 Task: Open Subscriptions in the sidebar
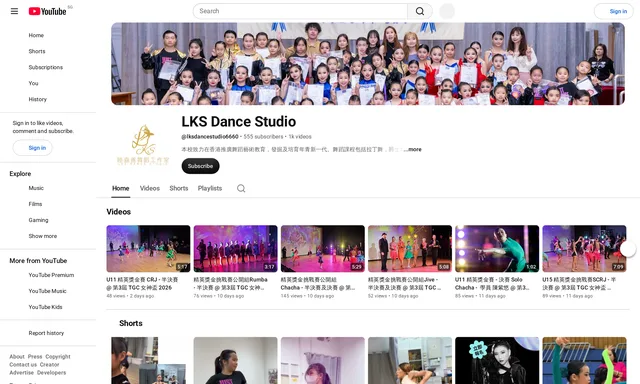click(x=46, y=67)
